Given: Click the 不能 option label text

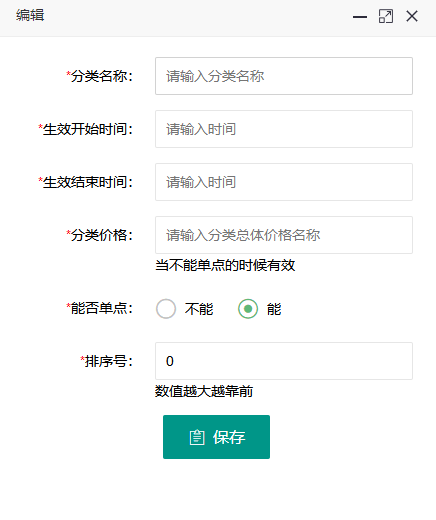Looking at the screenshot, I should (x=199, y=309).
